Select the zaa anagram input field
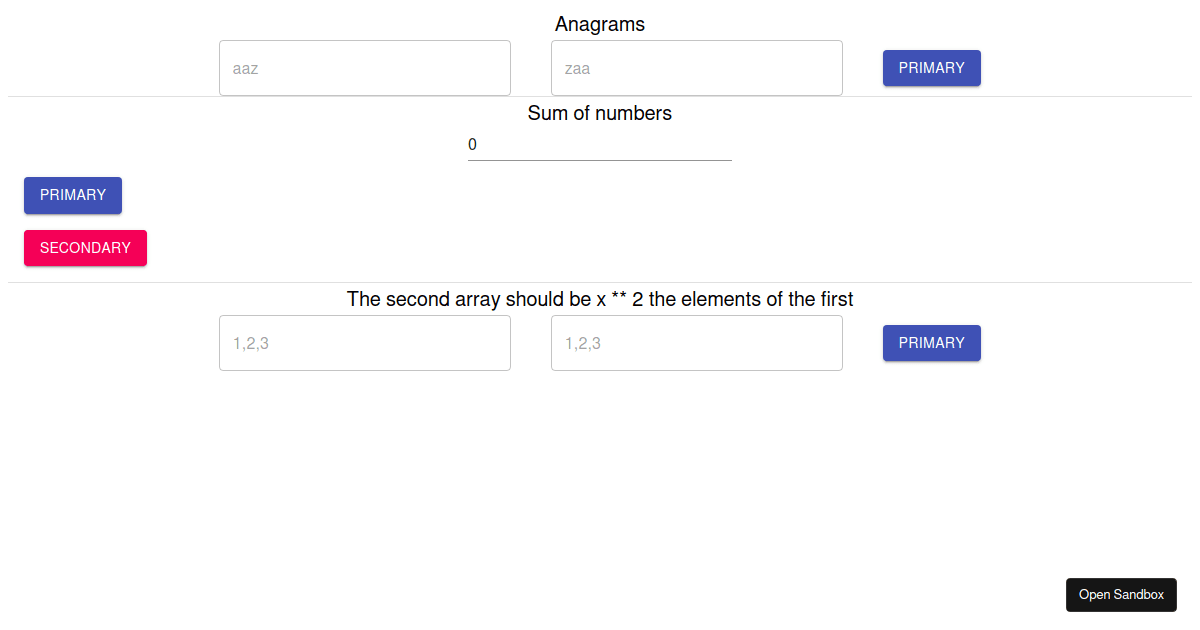The width and height of the screenshot is (1200, 630). click(x=696, y=68)
